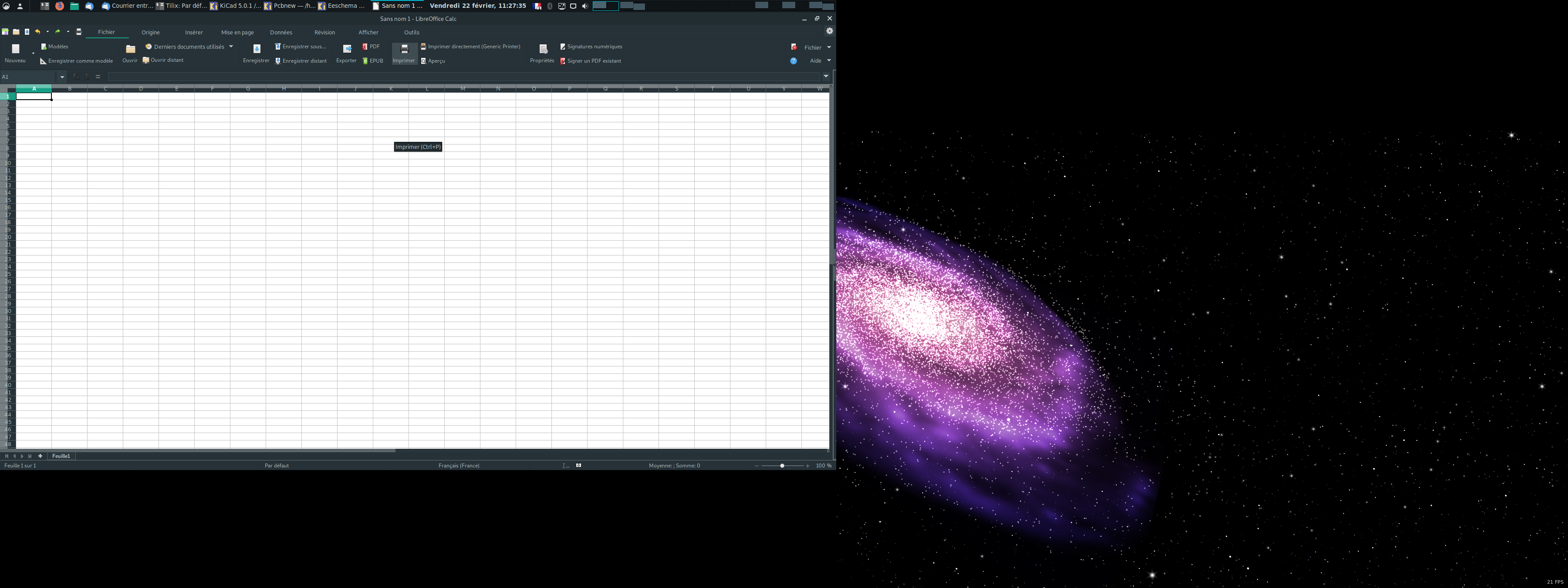Screen dimensions: 1568x588
Task: Click into the formula input line
Action: click(464, 77)
